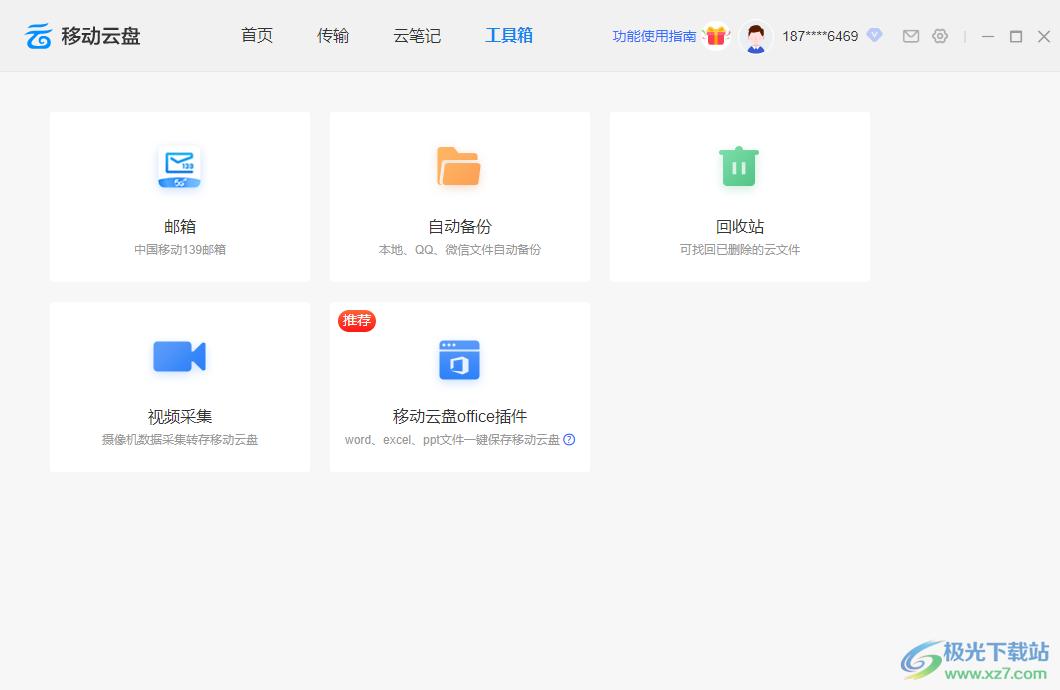Open the 139 mailbox icon

pyautogui.click(x=180, y=167)
